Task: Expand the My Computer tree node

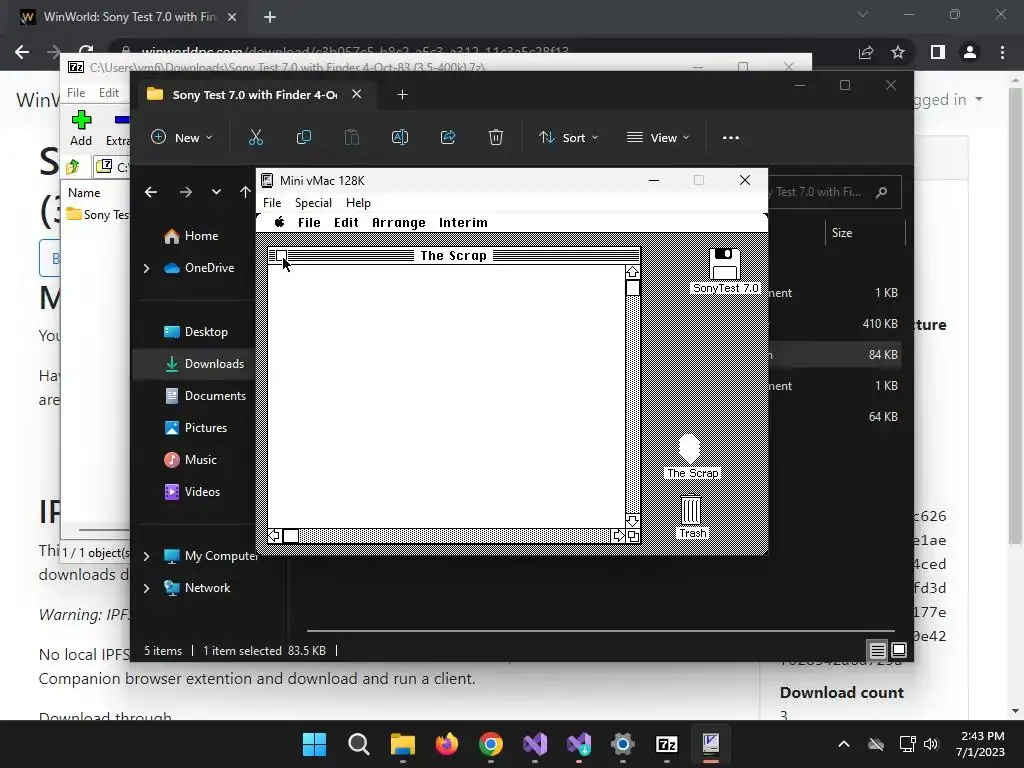Action: [x=146, y=556]
